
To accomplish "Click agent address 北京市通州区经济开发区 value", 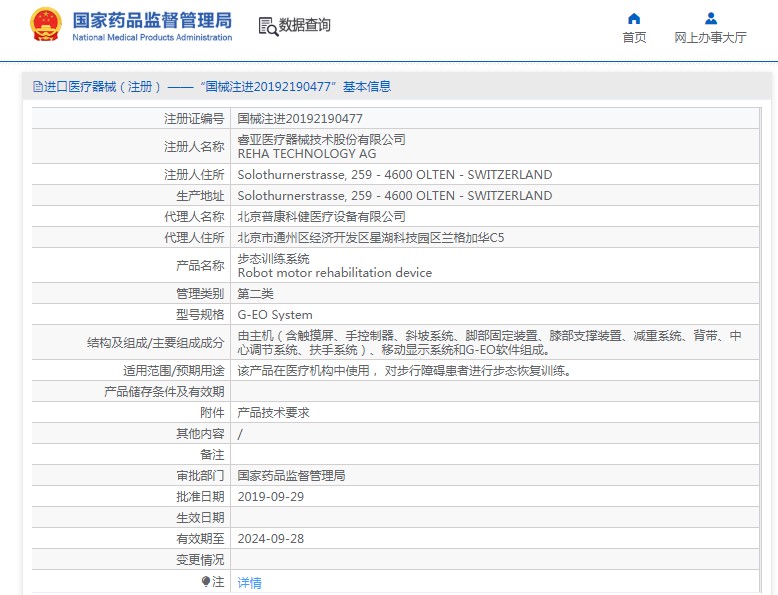I will [371, 238].
